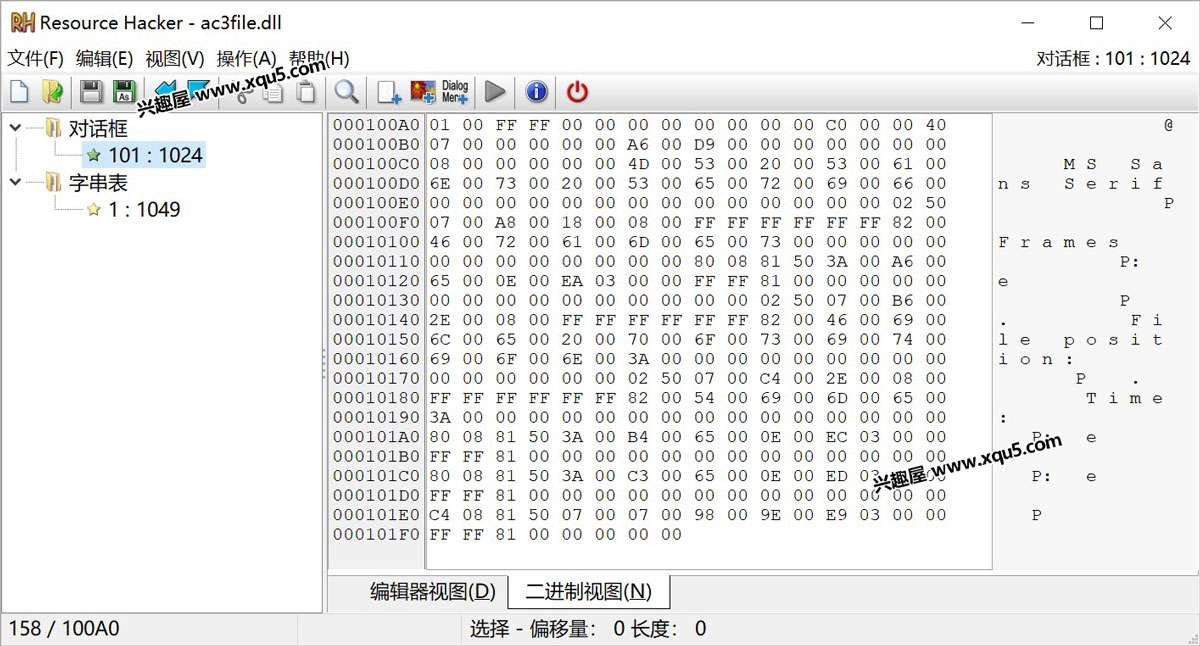Click offset 000101F0 row label

pyautogui.click(x=377, y=534)
